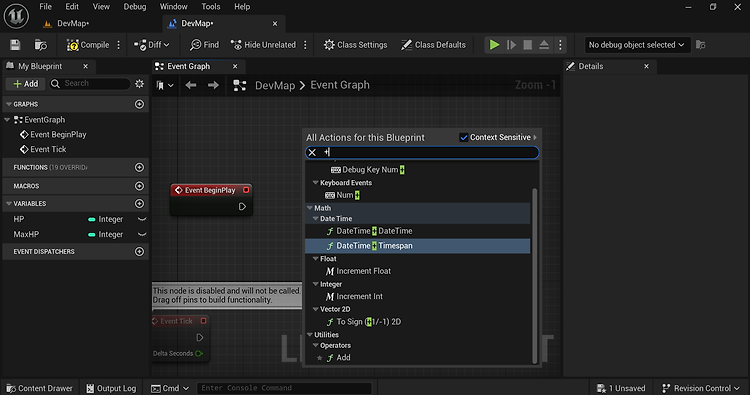Click the Stop playback button

(x=528, y=45)
